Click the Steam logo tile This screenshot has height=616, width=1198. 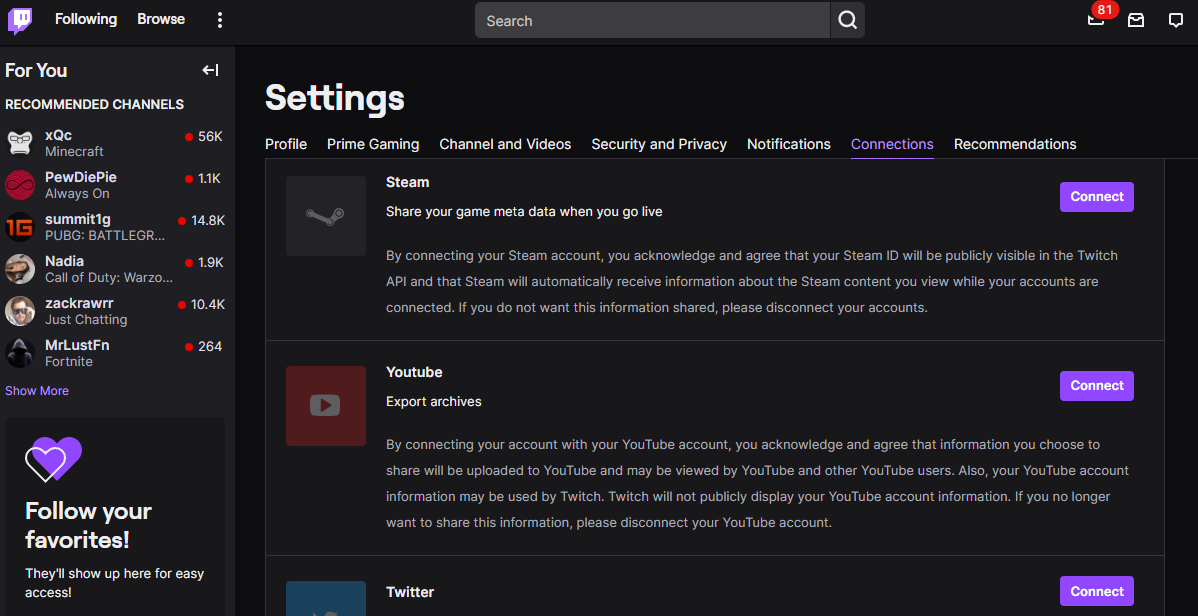pyautogui.click(x=325, y=216)
